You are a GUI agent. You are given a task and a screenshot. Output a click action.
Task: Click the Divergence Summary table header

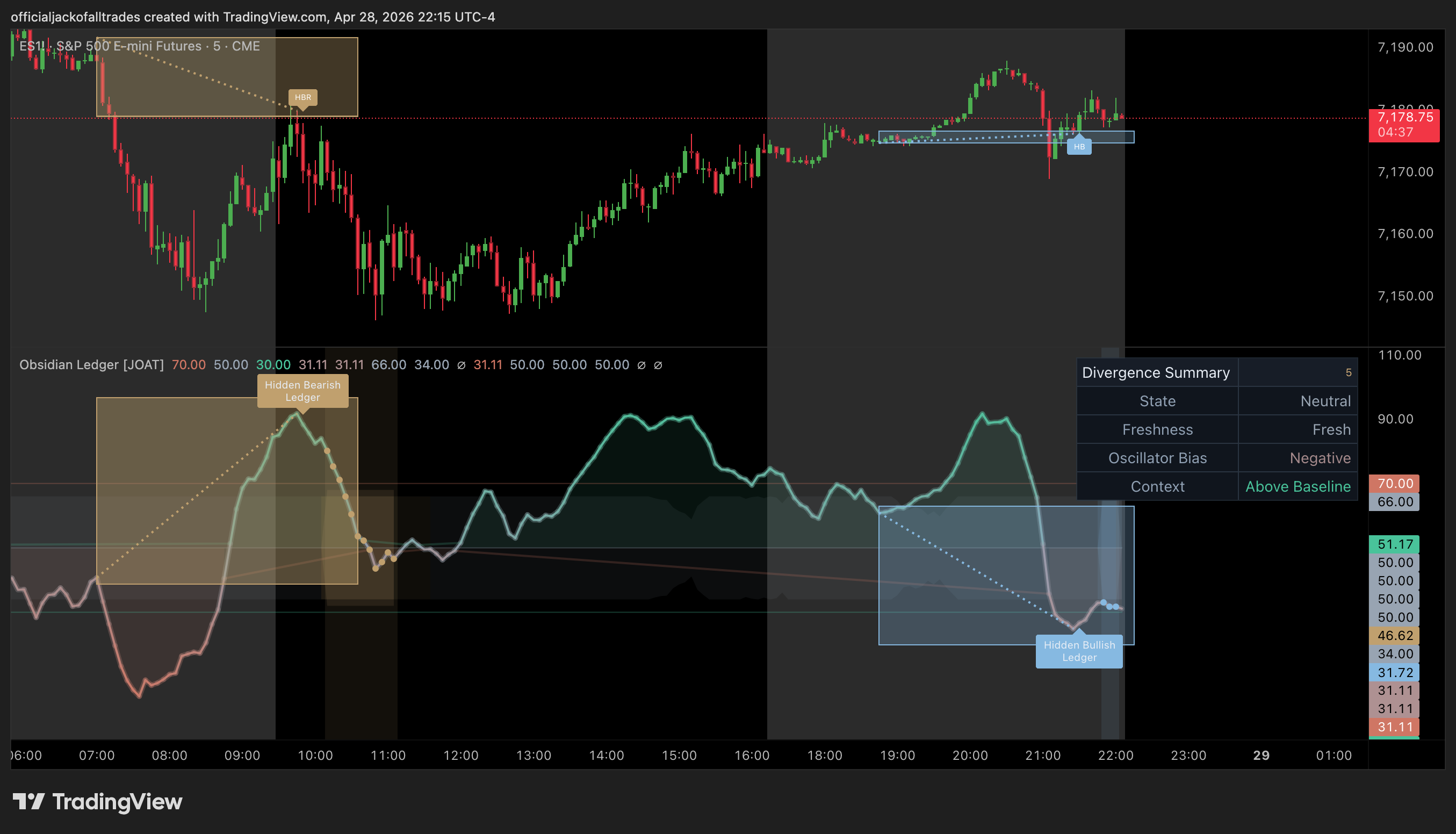[x=1156, y=373]
